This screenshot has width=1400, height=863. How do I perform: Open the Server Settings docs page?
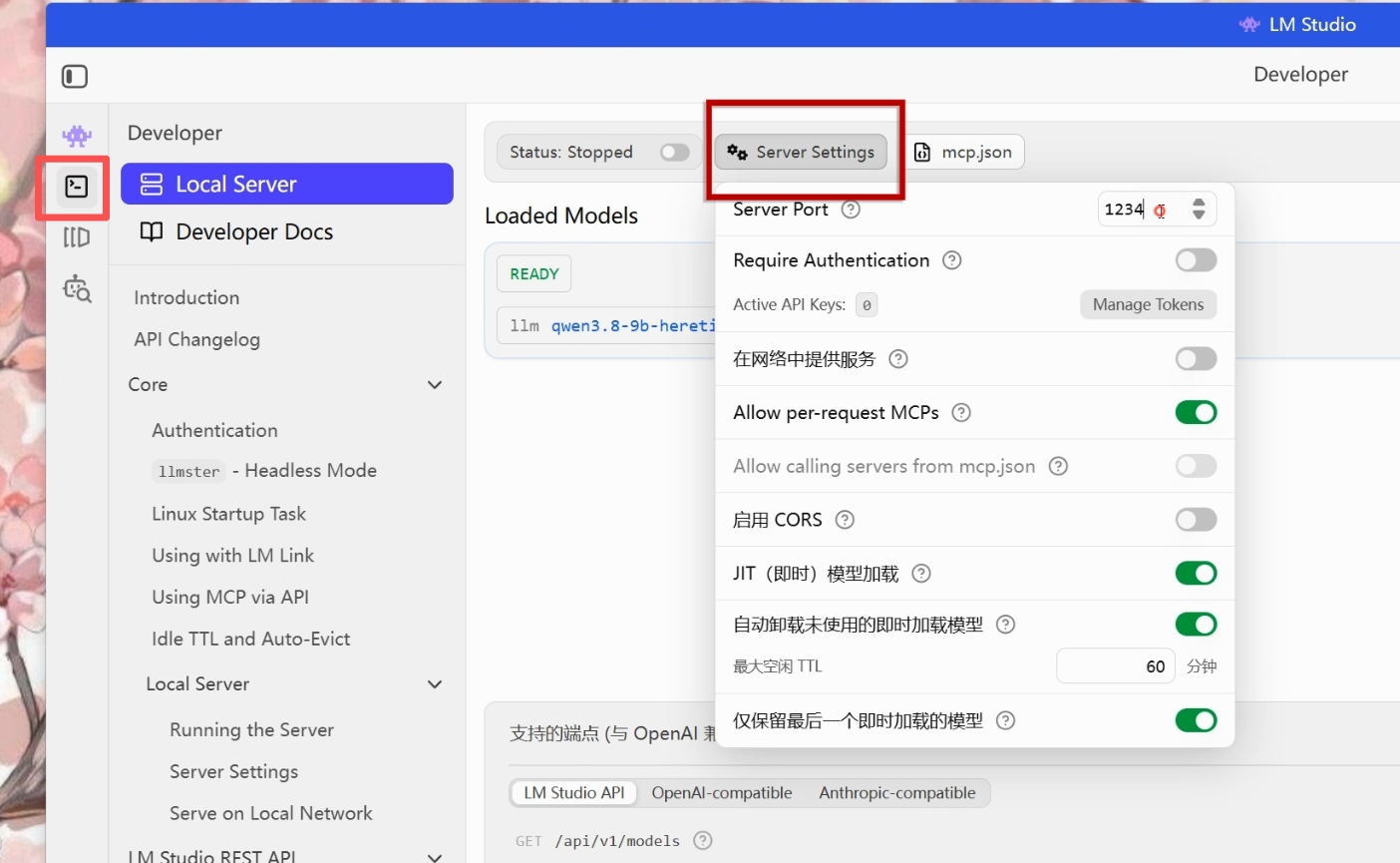pos(233,772)
